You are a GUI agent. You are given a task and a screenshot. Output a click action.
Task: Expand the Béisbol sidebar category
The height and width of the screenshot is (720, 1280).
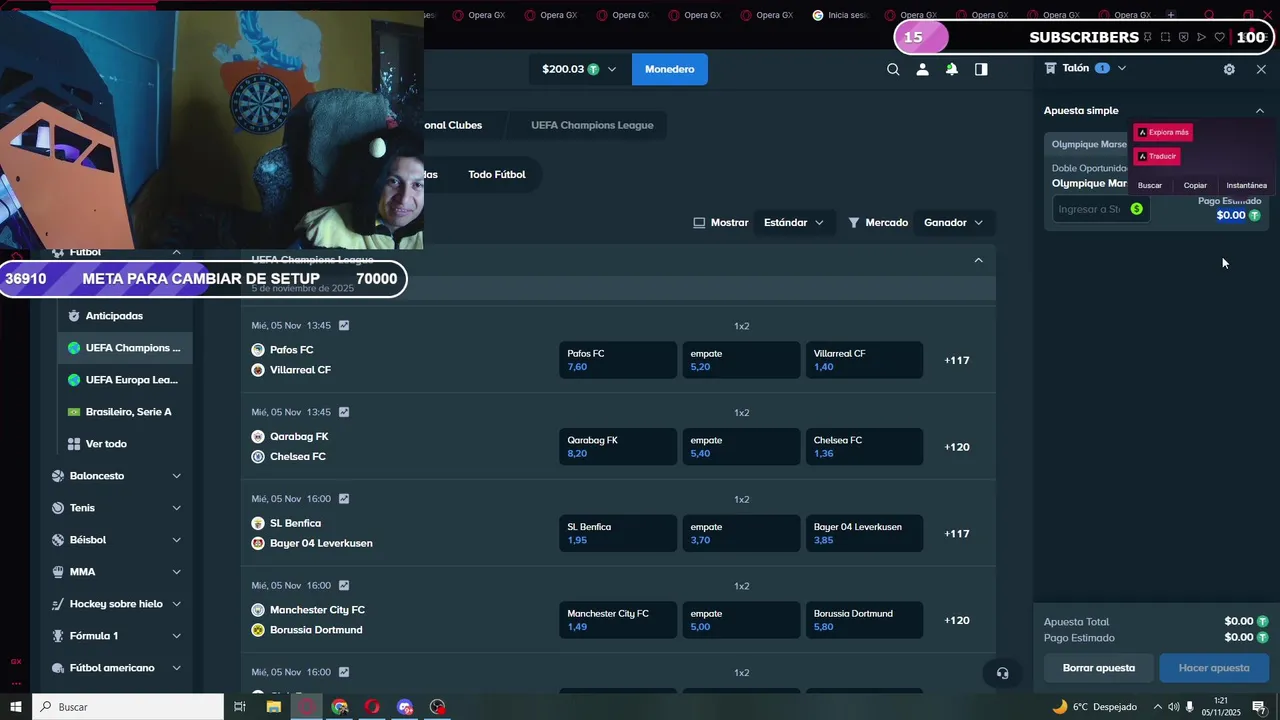tap(176, 540)
